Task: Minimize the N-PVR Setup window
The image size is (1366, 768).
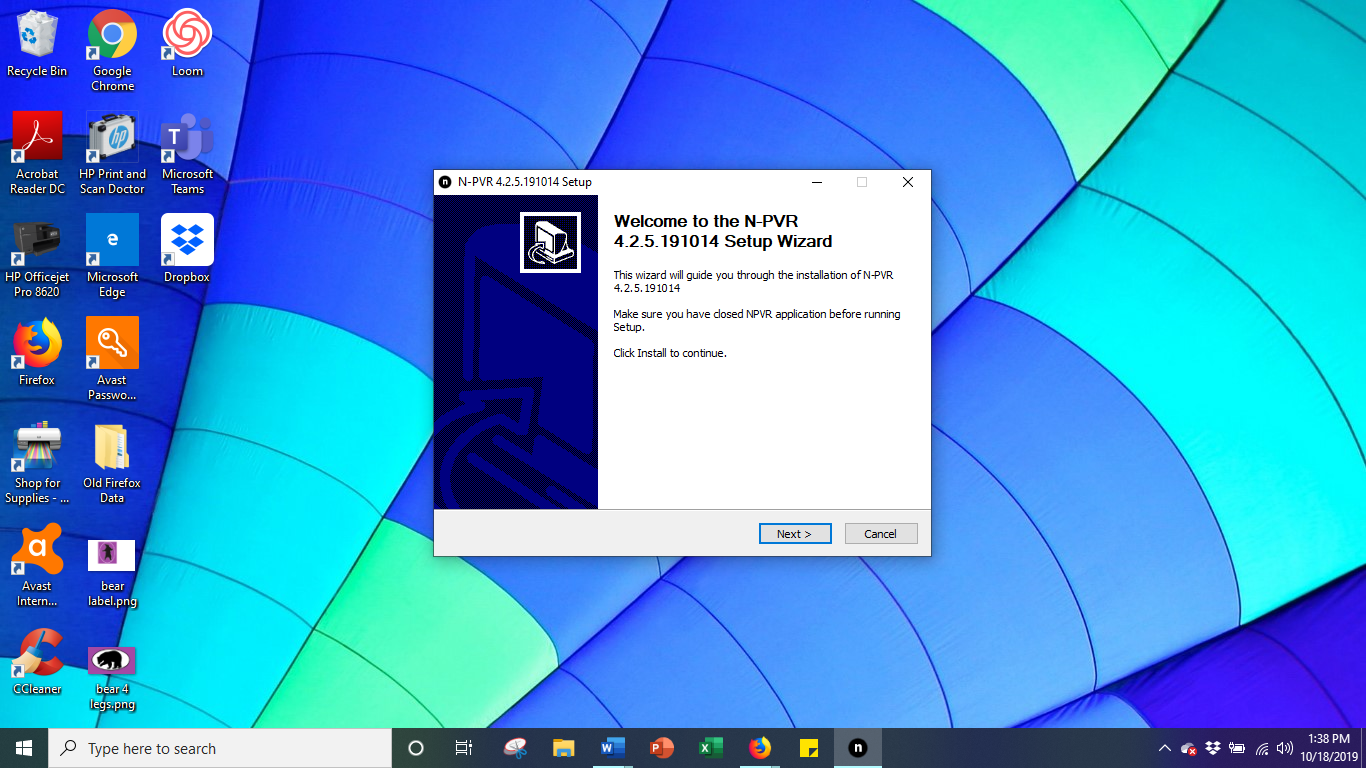Action: [816, 182]
